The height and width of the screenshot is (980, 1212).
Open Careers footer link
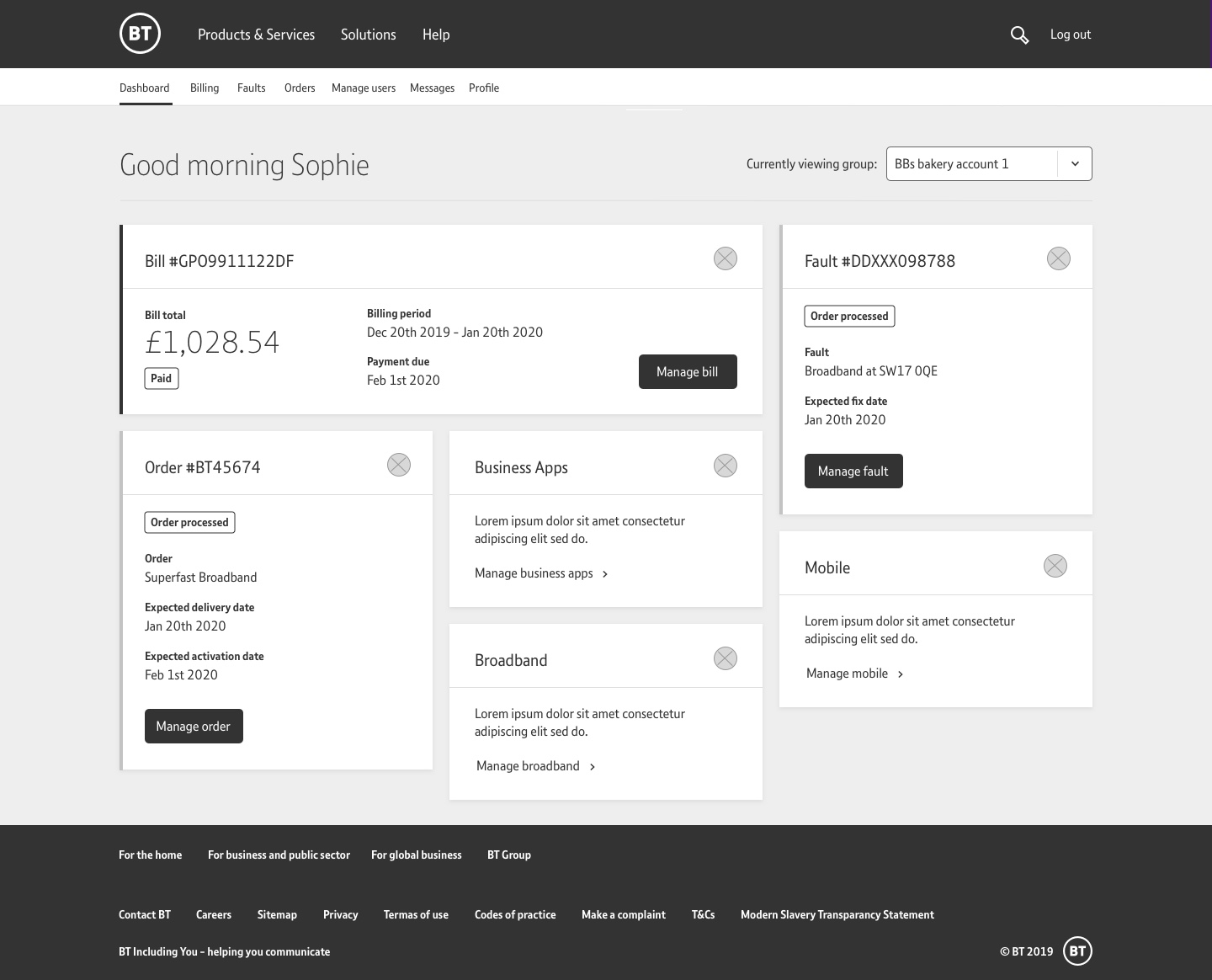click(214, 914)
